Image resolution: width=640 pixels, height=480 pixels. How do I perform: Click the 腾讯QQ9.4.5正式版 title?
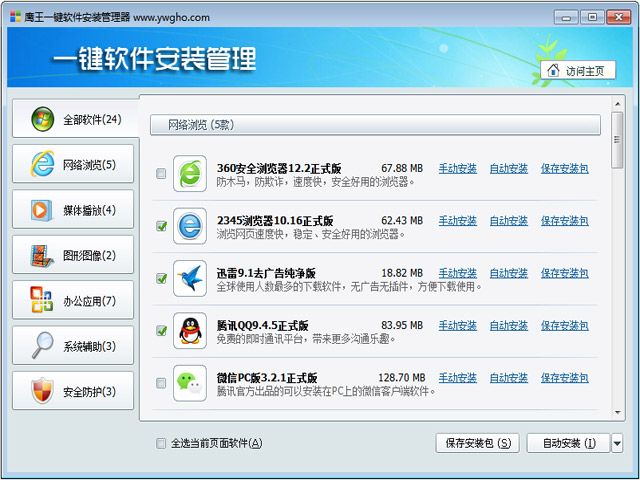(x=262, y=325)
